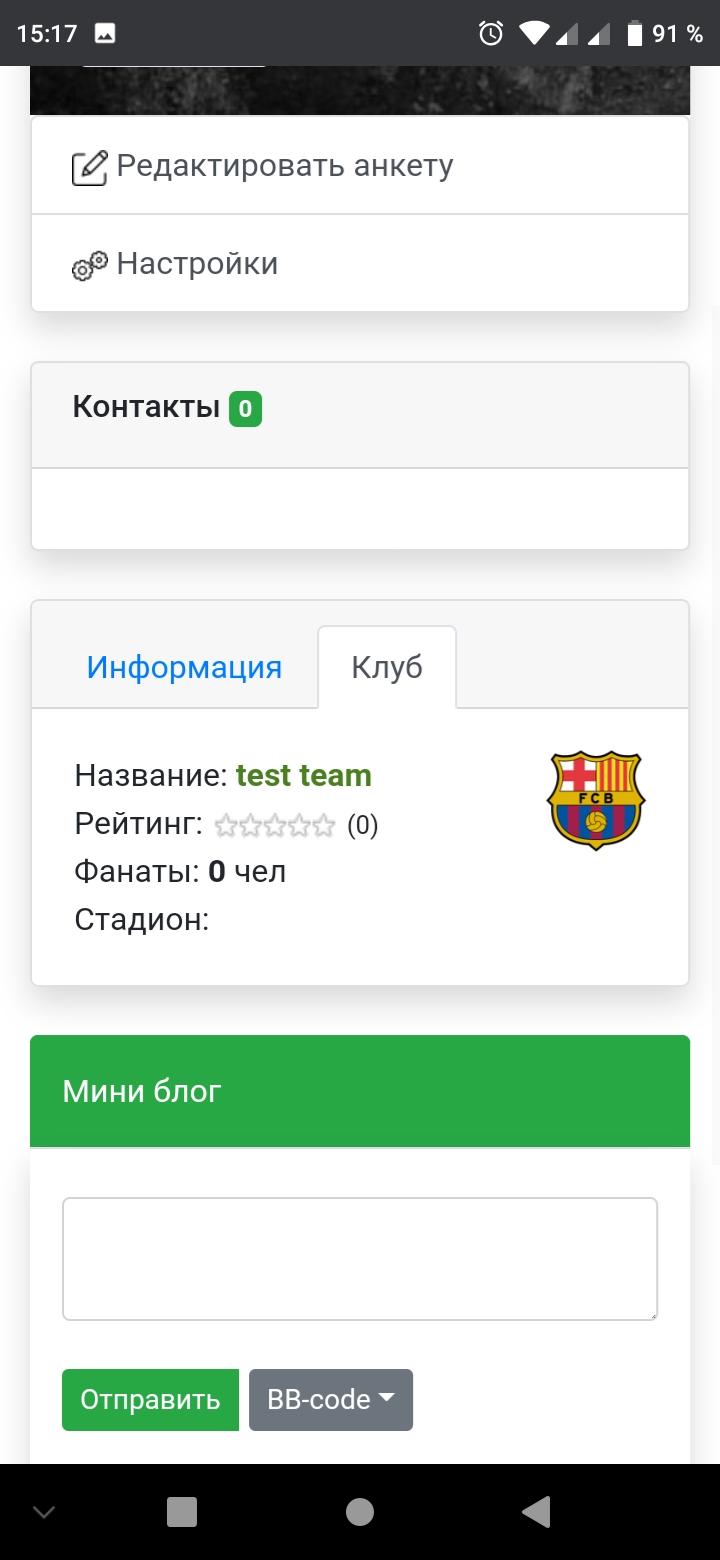
Task: Tap the Мини блог green header
Action: pyautogui.click(x=360, y=1091)
